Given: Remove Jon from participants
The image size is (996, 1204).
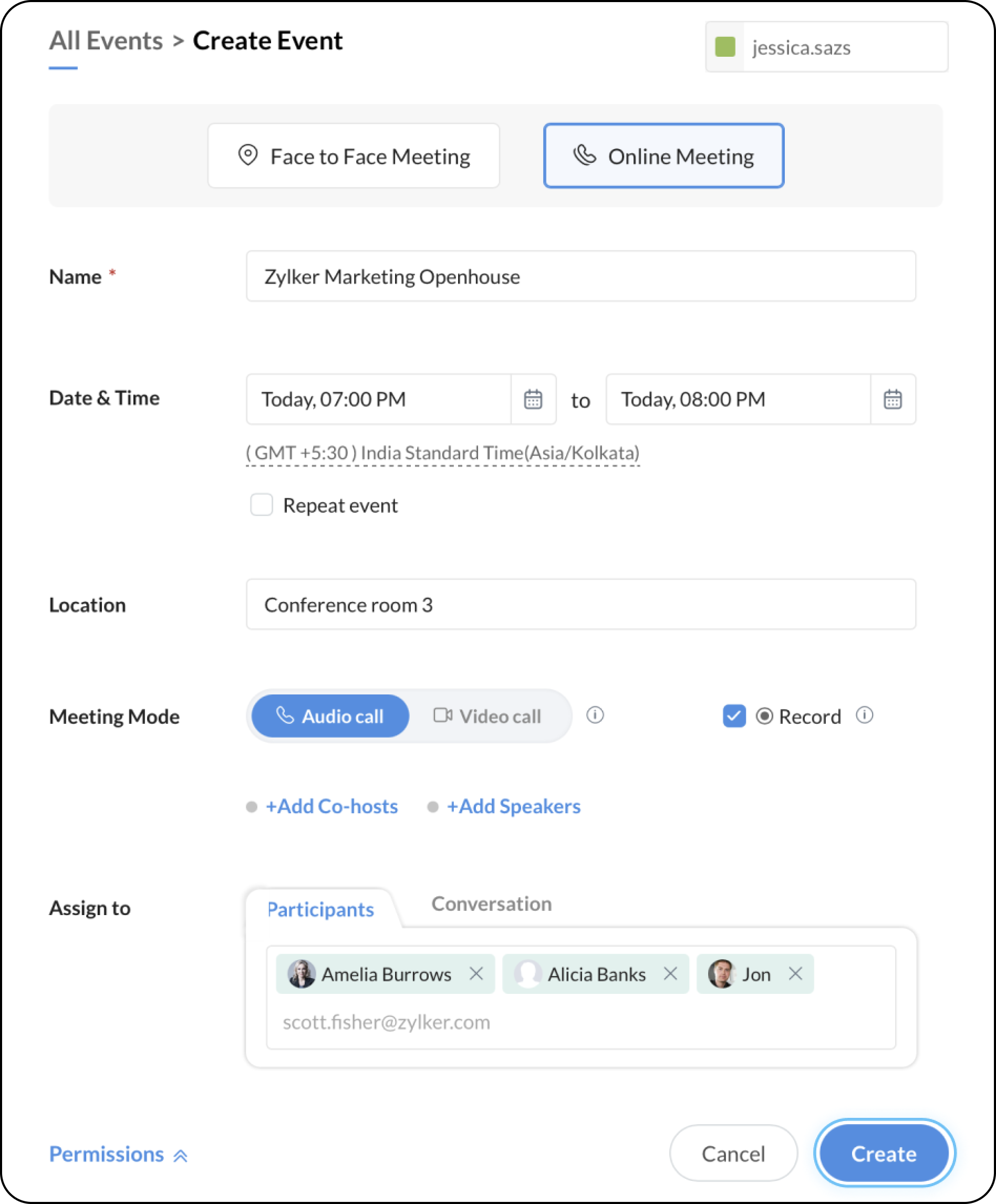Looking at the screenshot, I should pos(795,973).
